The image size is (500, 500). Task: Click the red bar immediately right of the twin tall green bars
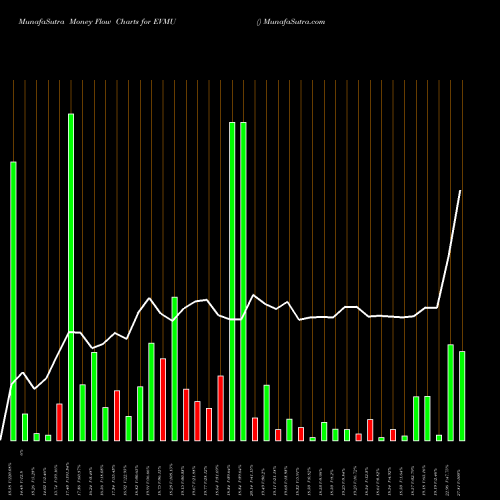pos(255,429)
